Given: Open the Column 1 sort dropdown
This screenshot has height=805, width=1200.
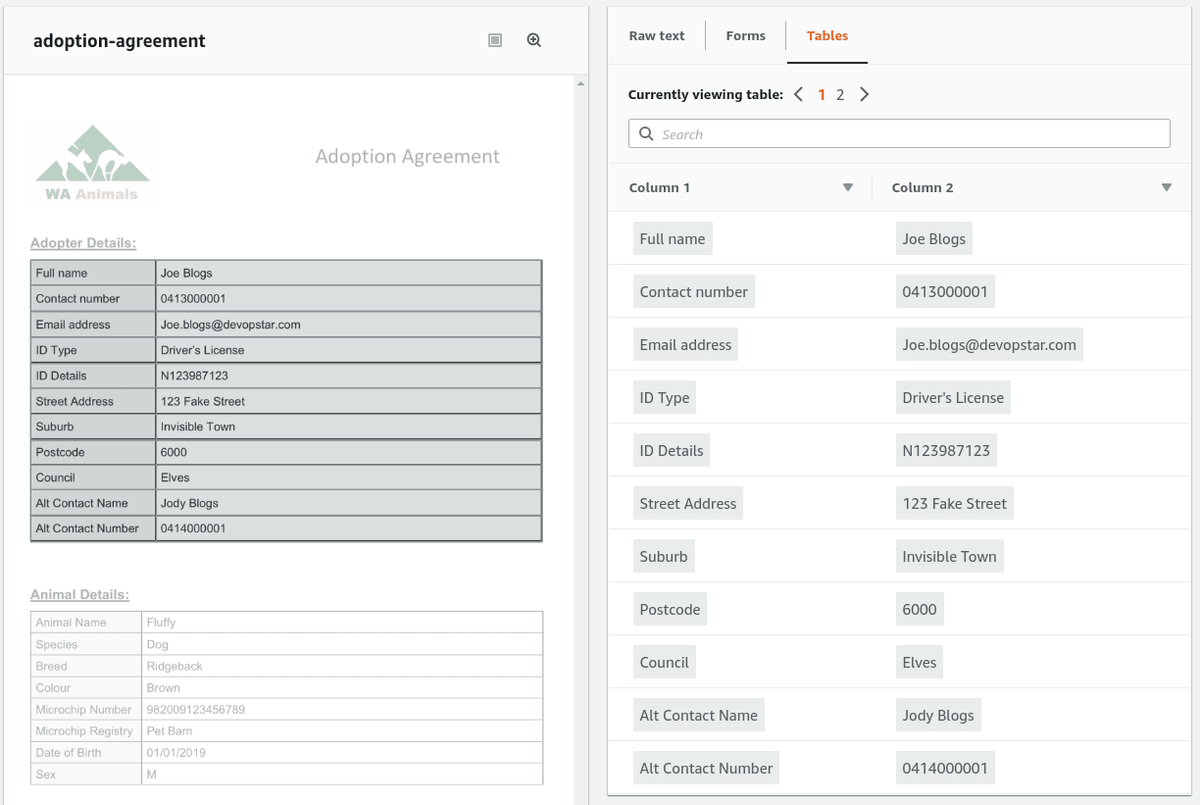Looking at the screenshot, I should pos(847,187).
